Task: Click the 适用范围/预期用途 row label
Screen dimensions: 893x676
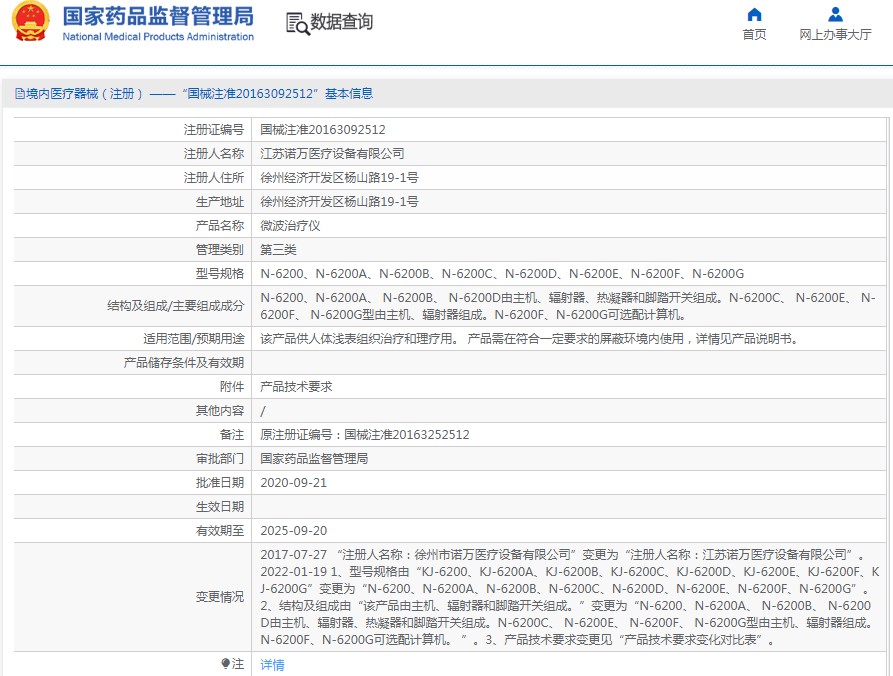Action: pos(194,339)
